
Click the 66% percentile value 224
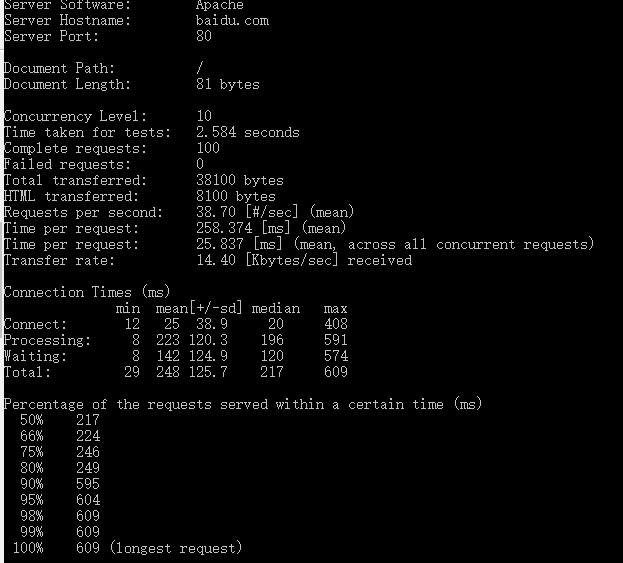[x=88, y=436]
